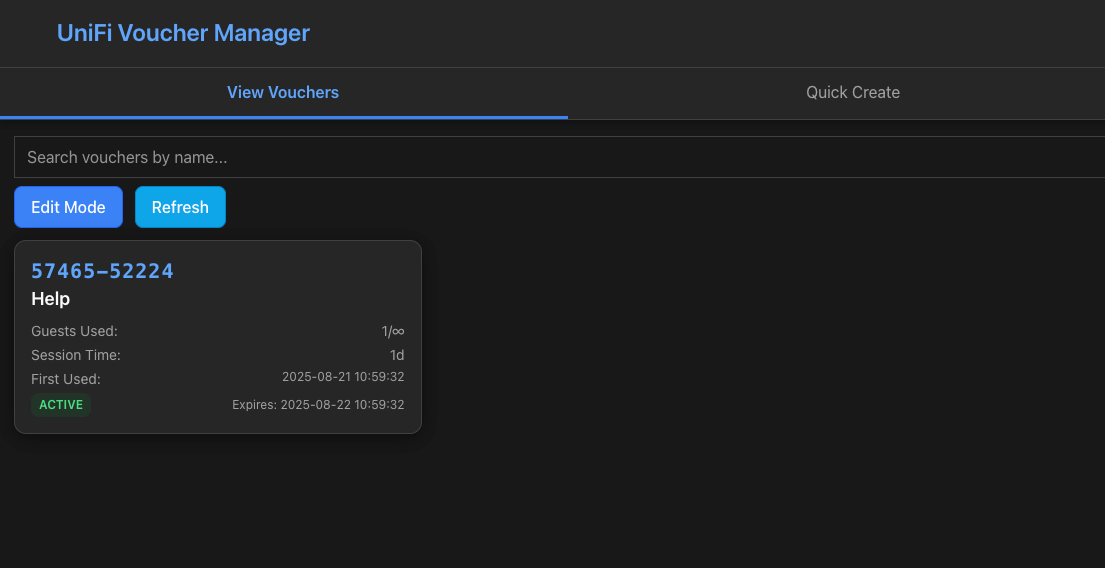Switch to the View Vouchers tab
The height and width of the screenshot is (568, 1105).
coord(283,92)
